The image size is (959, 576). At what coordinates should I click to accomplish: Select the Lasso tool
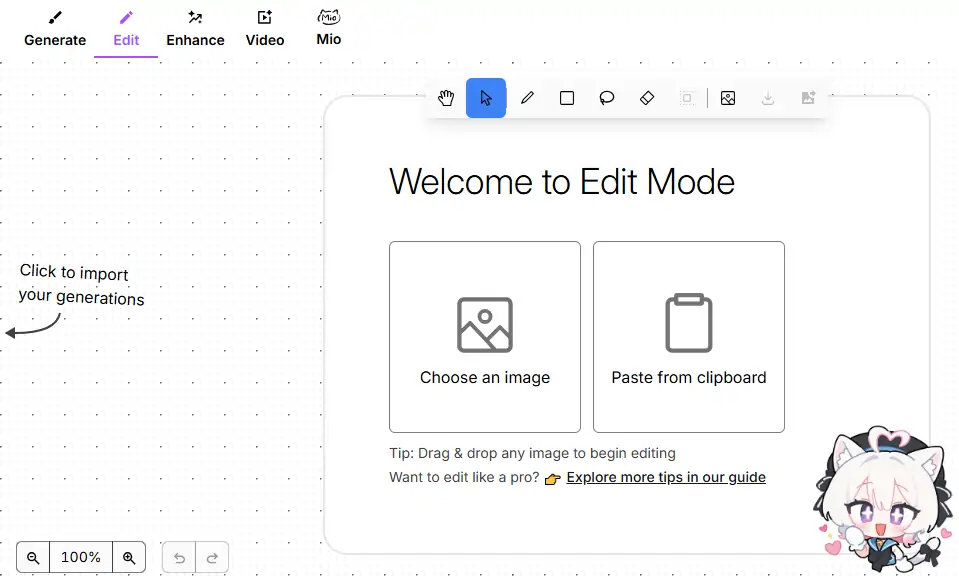pos(607,98)
